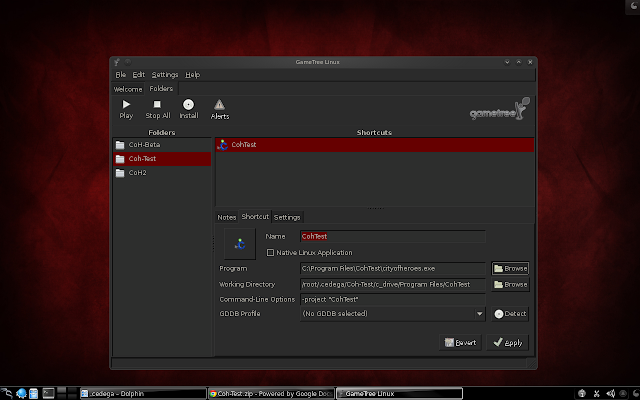Switch to the Folders tab
640x400 pixels.
[161, 89]
